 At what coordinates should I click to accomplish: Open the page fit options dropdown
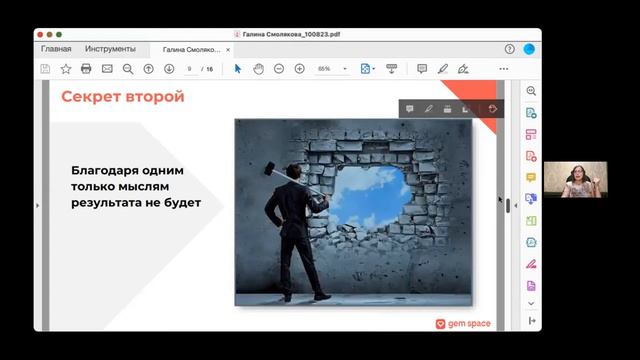368,69
